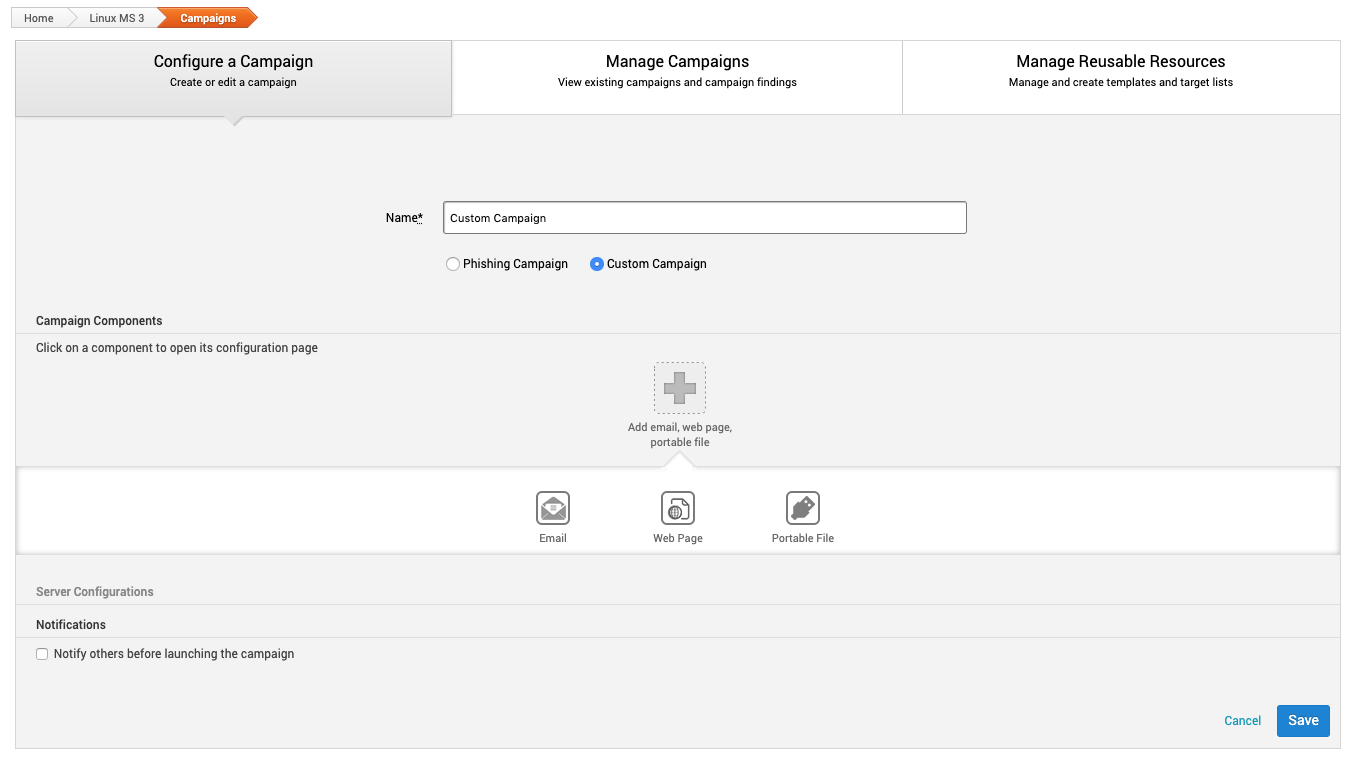This screenshot has width=1349, height=760.
Task: Click into the campaign Name text field
Action: coord(704,218)
